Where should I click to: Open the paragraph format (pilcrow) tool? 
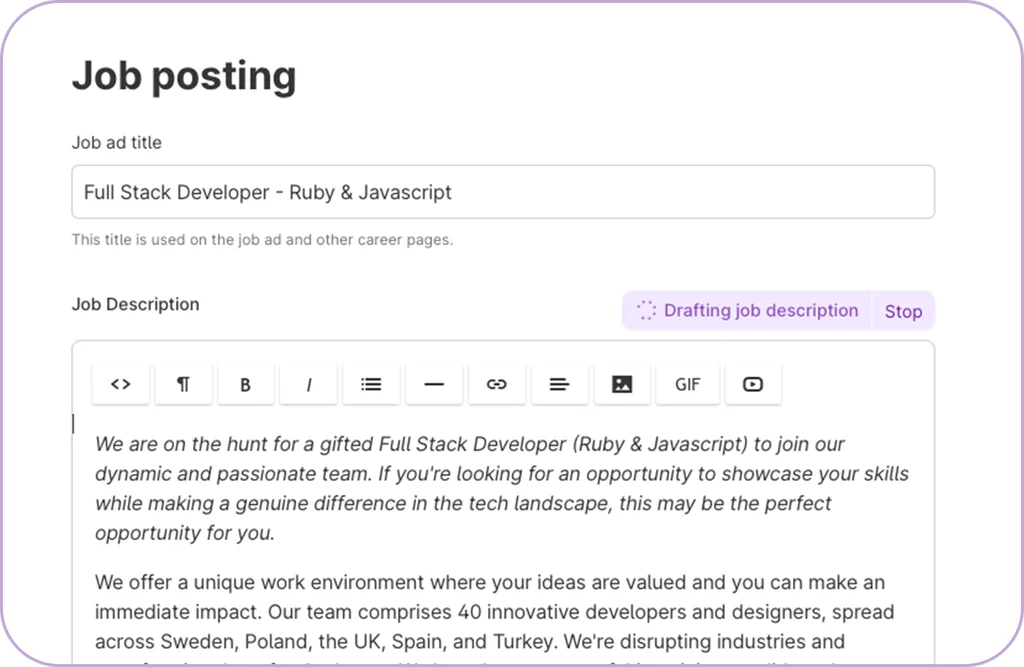pos(183,385)
